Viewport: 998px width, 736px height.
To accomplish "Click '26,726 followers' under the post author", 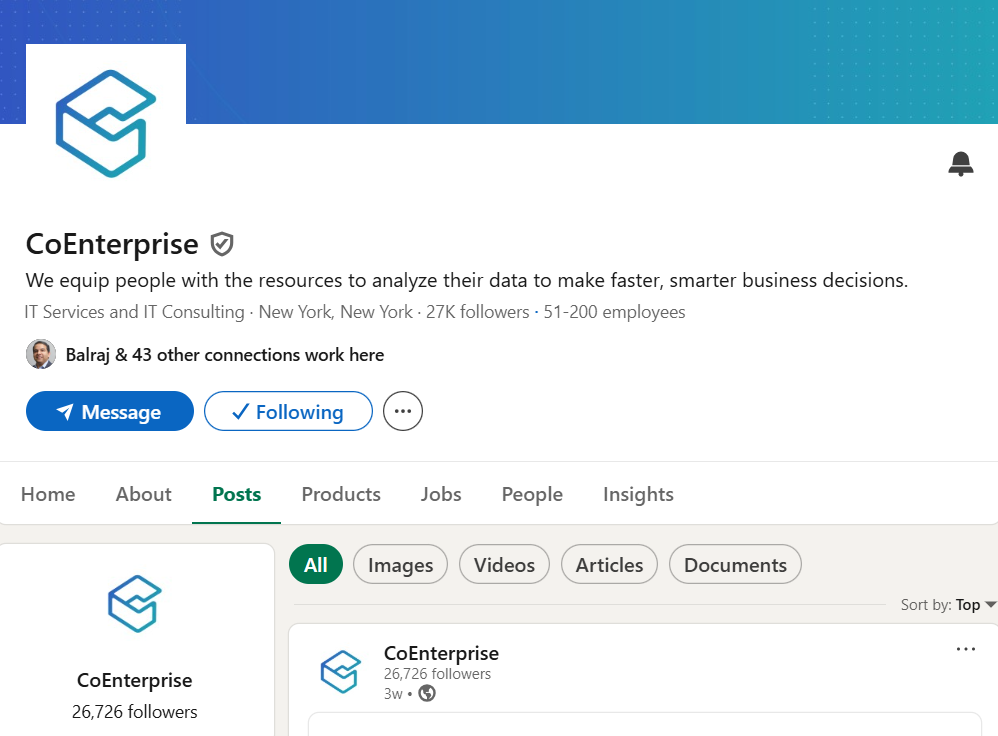I will tap(437, 674).
